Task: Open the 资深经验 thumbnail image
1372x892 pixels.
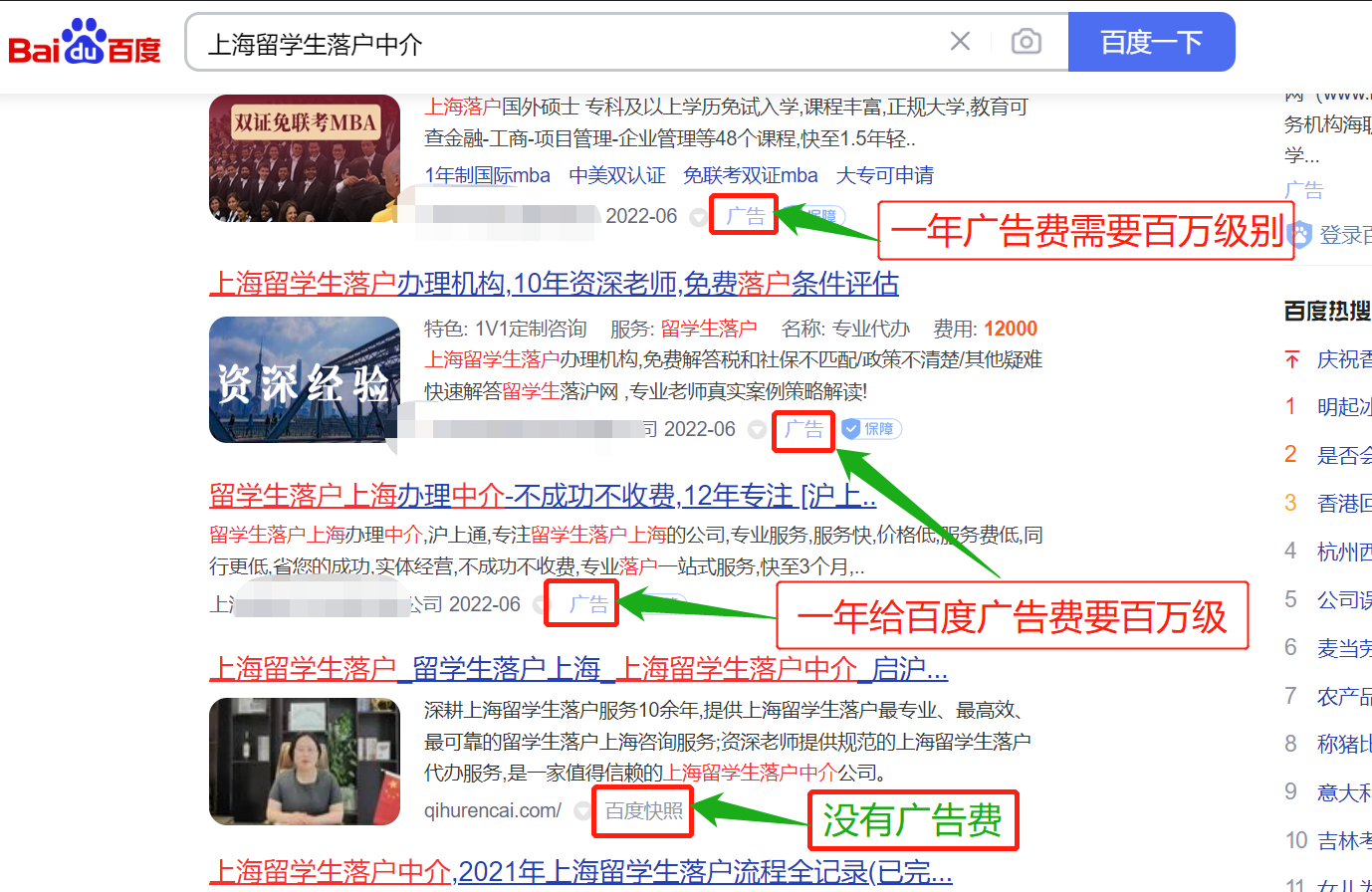Action: [x=305, y=379]
